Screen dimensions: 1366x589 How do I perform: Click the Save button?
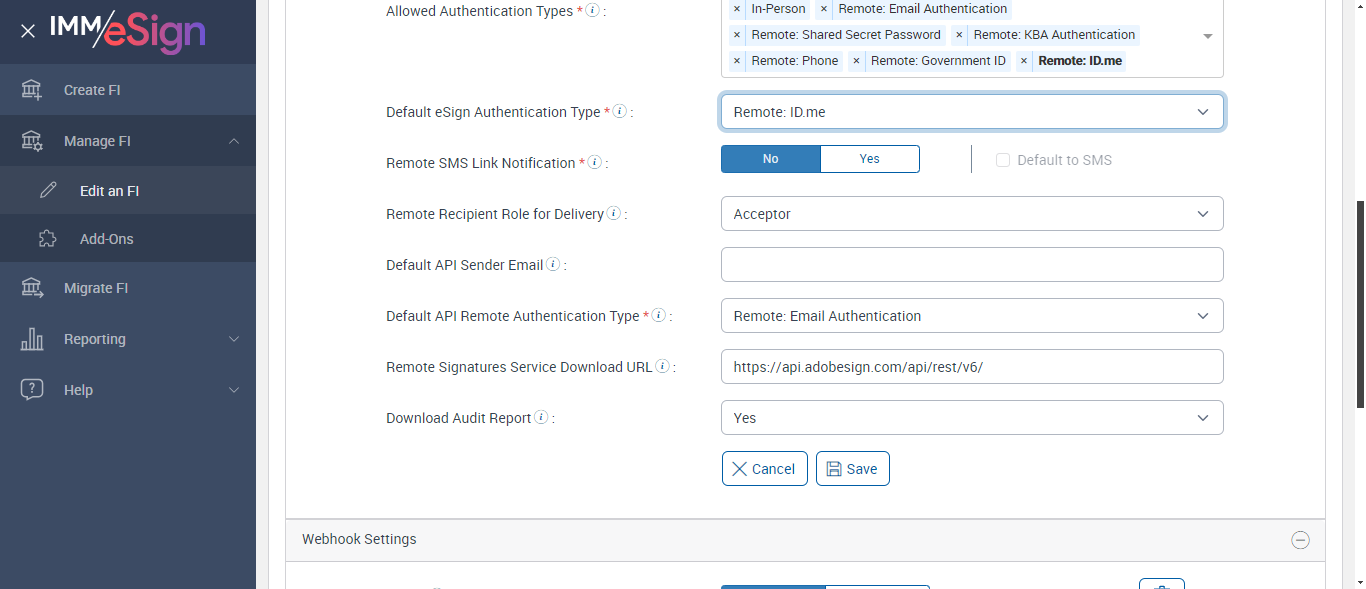852,469
